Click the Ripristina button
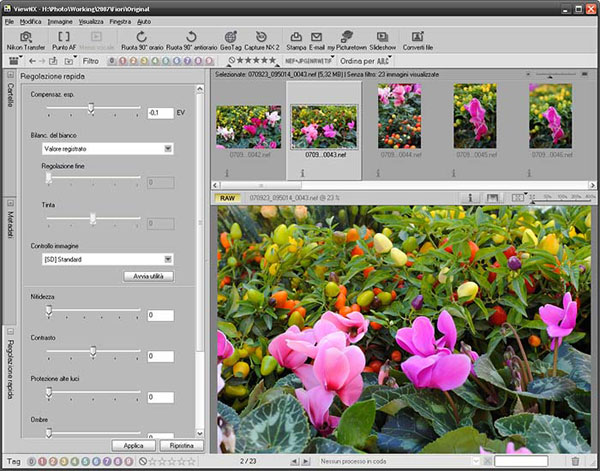 [x=182, y=446]
